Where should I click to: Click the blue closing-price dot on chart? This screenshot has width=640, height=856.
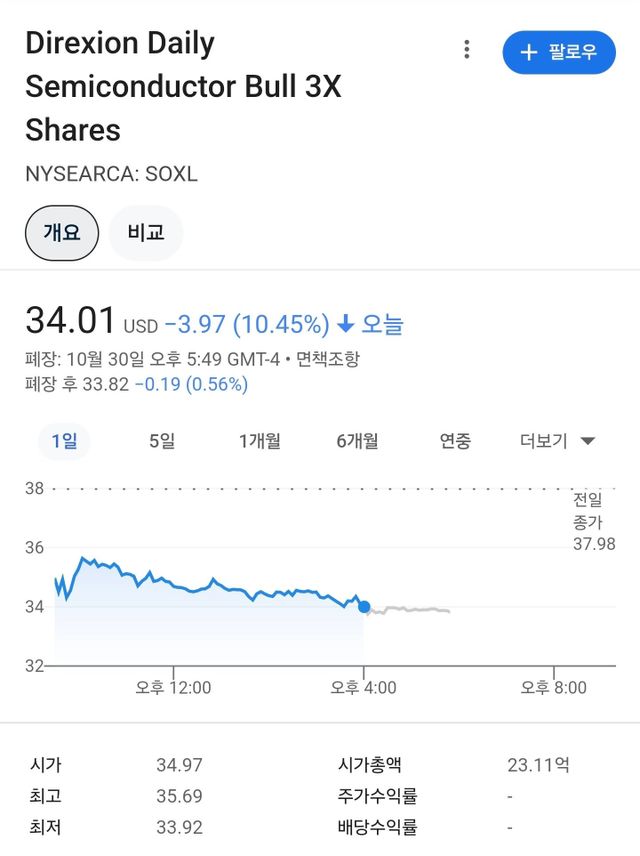click(364, 606)
